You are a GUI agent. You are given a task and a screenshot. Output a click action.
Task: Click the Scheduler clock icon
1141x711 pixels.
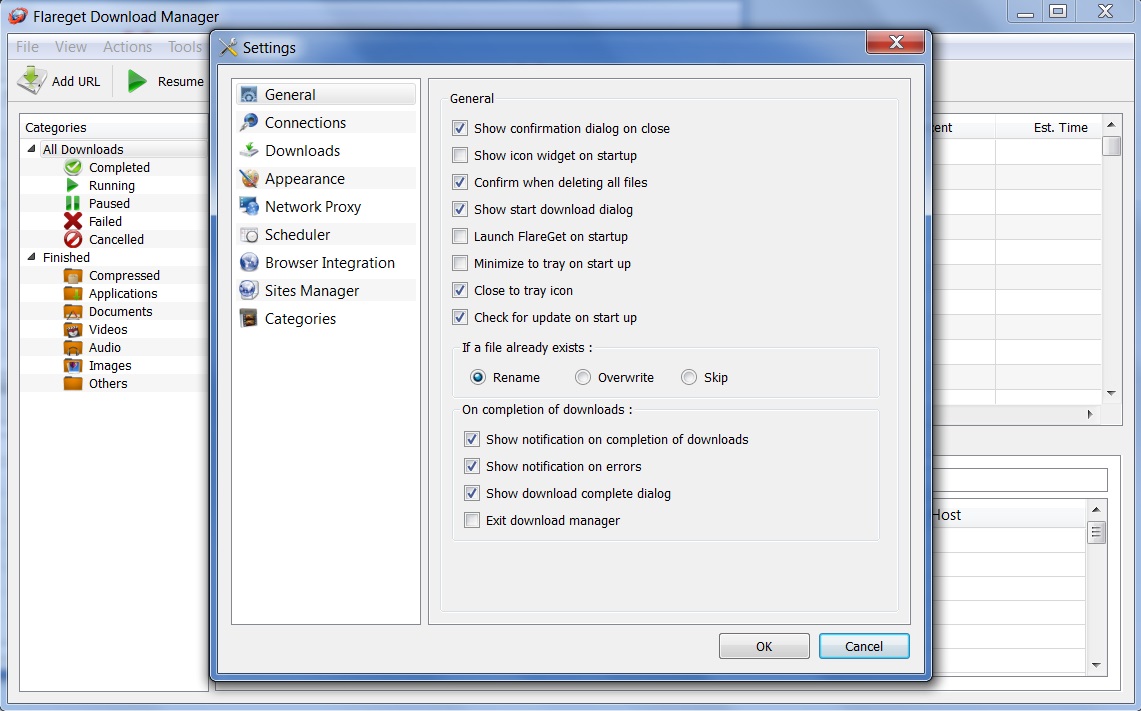tap(249, 234)
